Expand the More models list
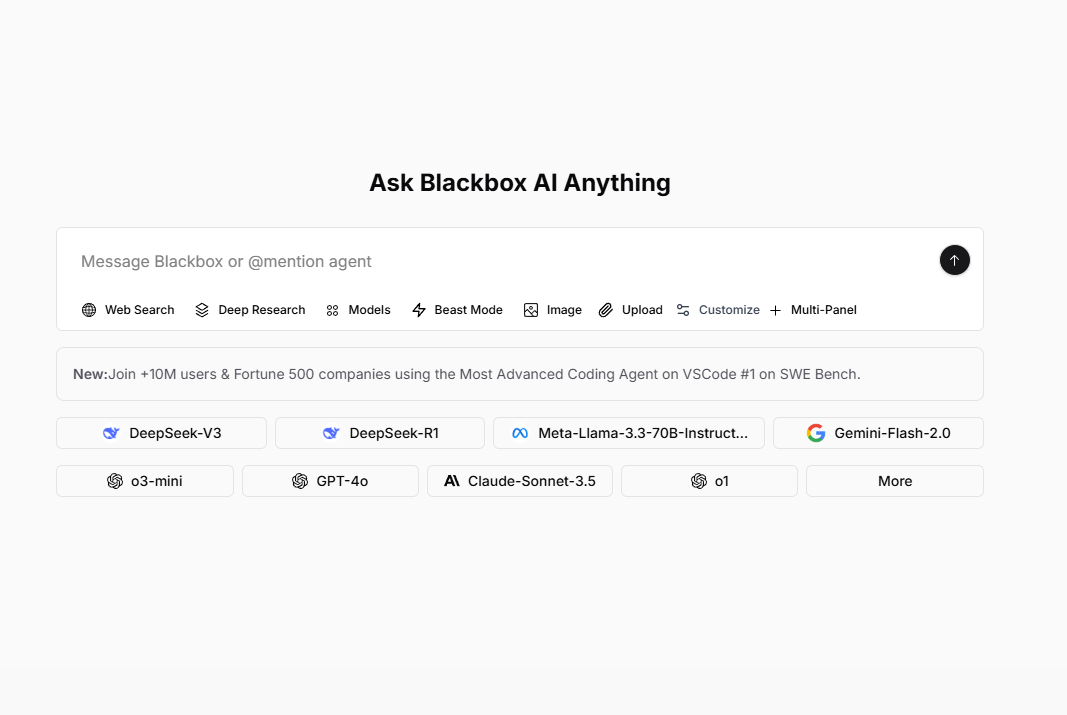 (895, 481)
